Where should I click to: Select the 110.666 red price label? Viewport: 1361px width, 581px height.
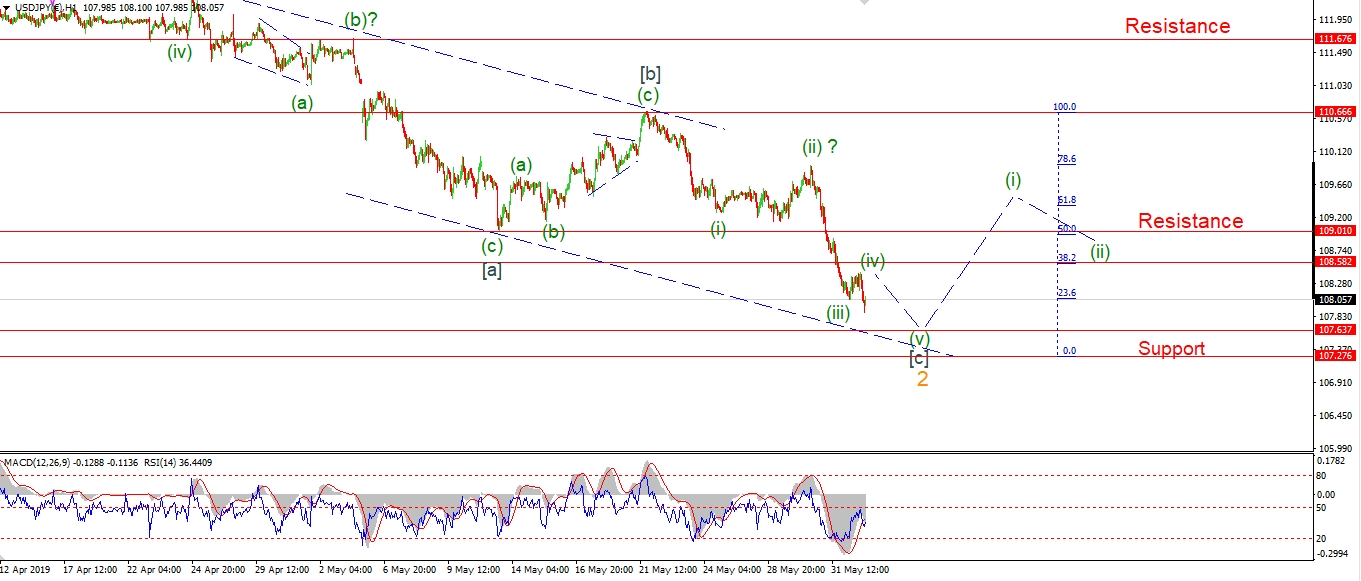pos(1337,112)
